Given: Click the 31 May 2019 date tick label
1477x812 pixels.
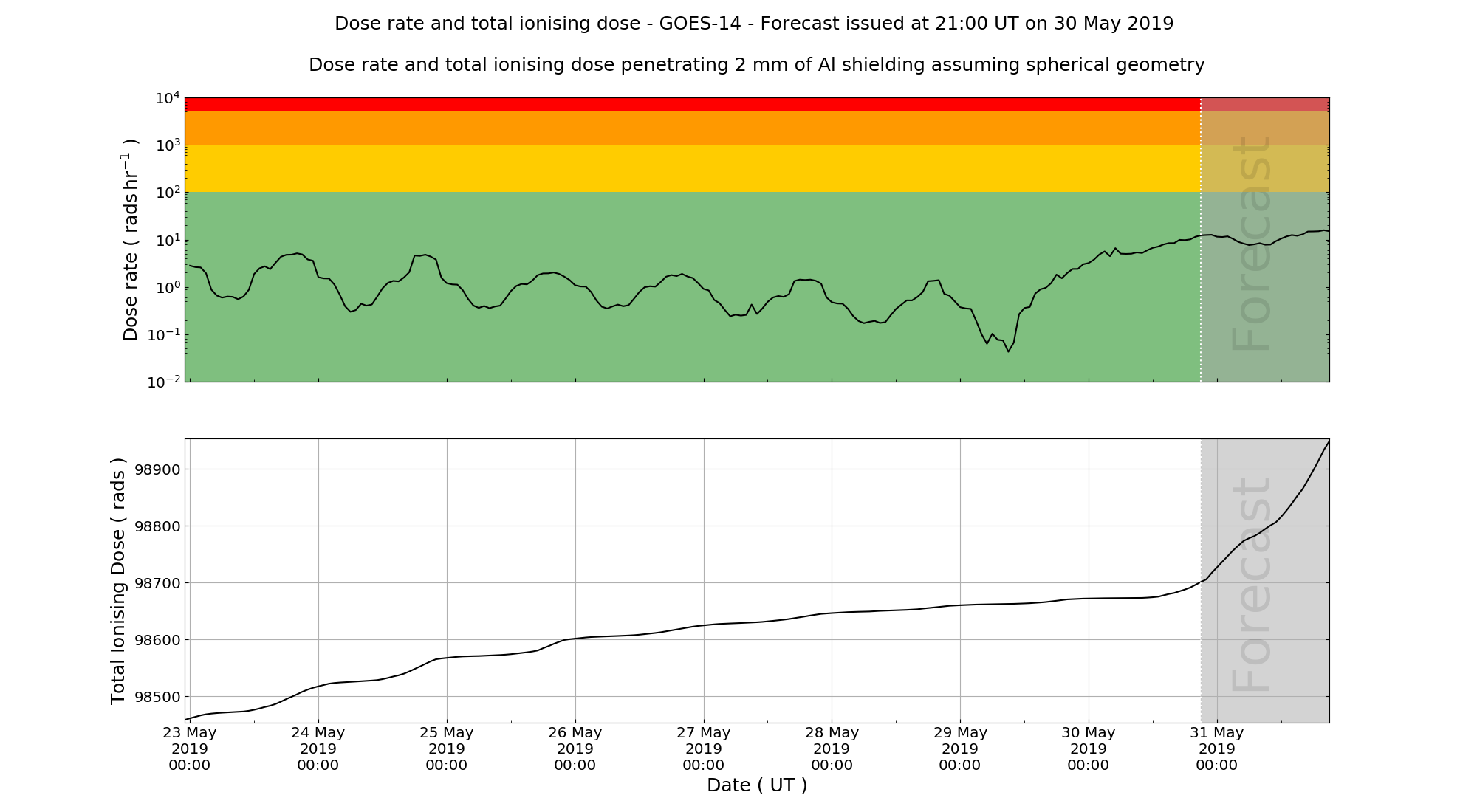Looking at the screenshot, I should click(1216, 749).
